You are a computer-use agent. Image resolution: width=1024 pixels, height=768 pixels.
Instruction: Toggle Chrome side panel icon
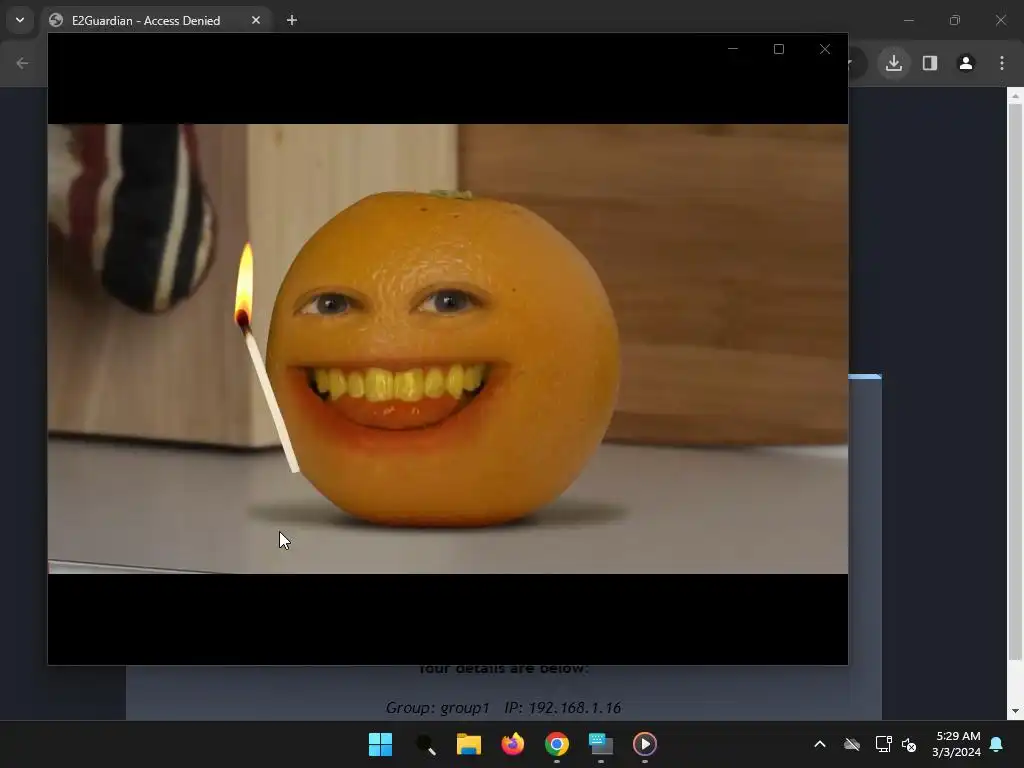pos(930,63)
